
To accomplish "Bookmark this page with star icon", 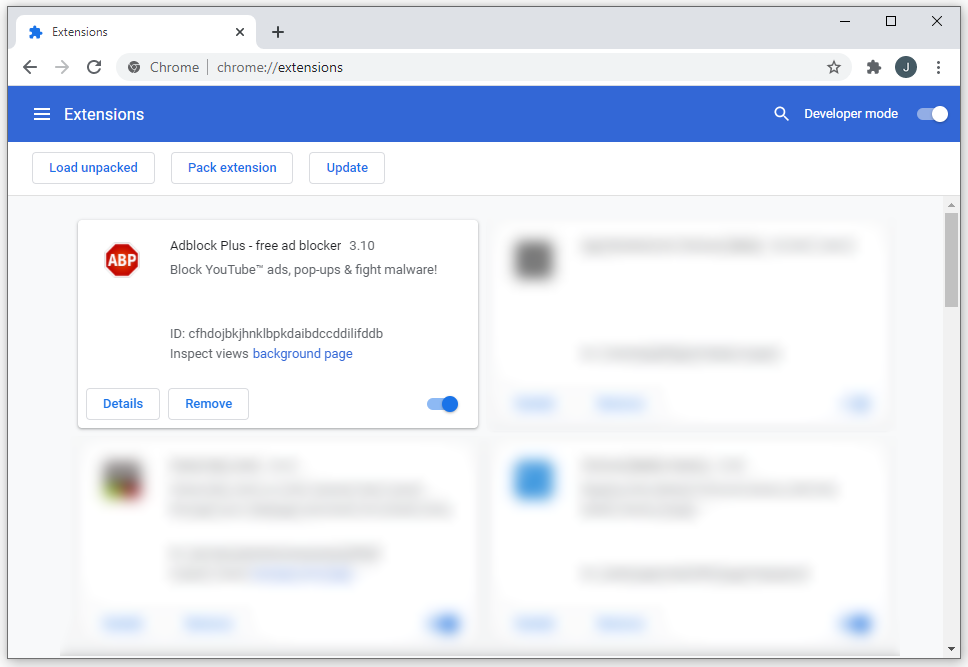I will click(833, 67).
